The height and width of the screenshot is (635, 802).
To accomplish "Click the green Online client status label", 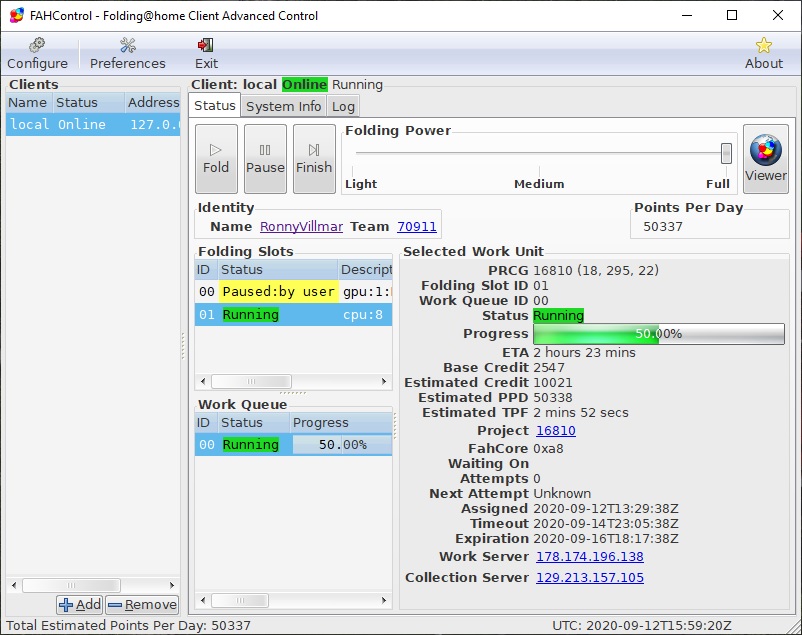I will point(304,84).
